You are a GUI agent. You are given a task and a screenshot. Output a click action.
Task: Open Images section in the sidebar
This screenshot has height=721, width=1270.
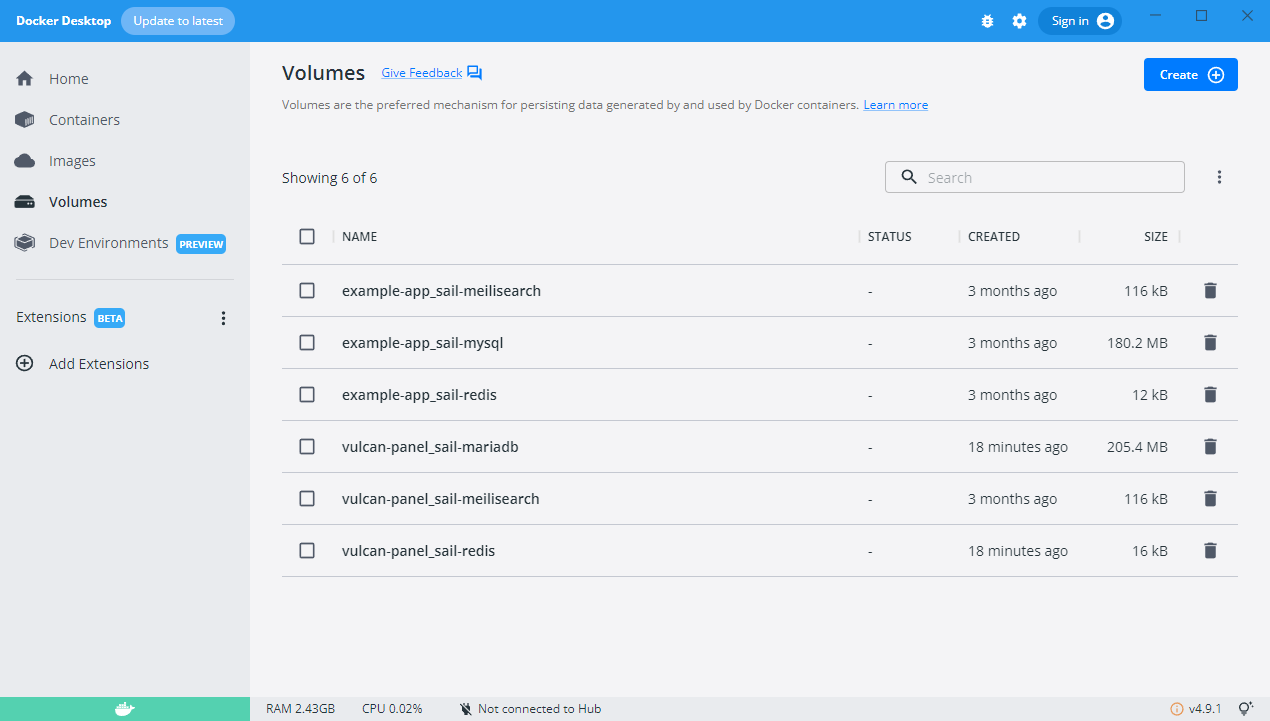pyautogui.click(x=72, y=161)
